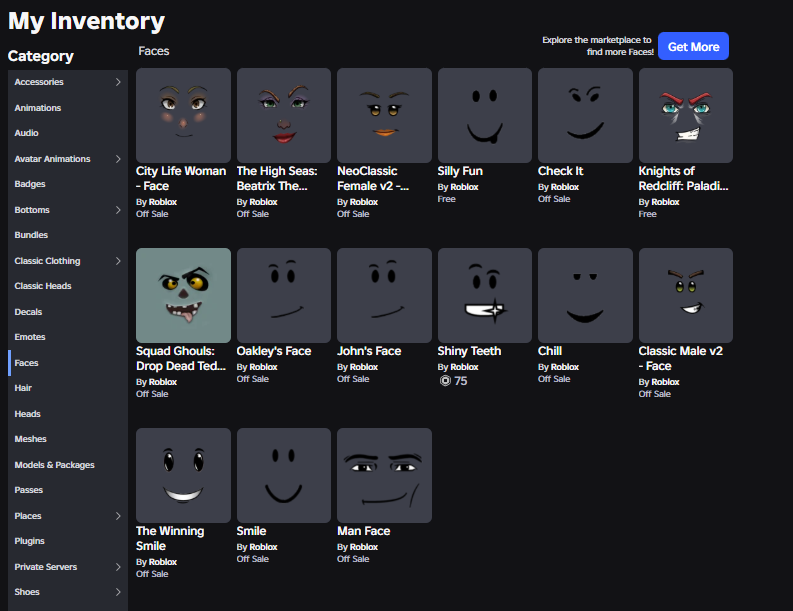This screenshot has width=793, height=611.
Task: Open John's Face title link
Action: click(369, 351)
